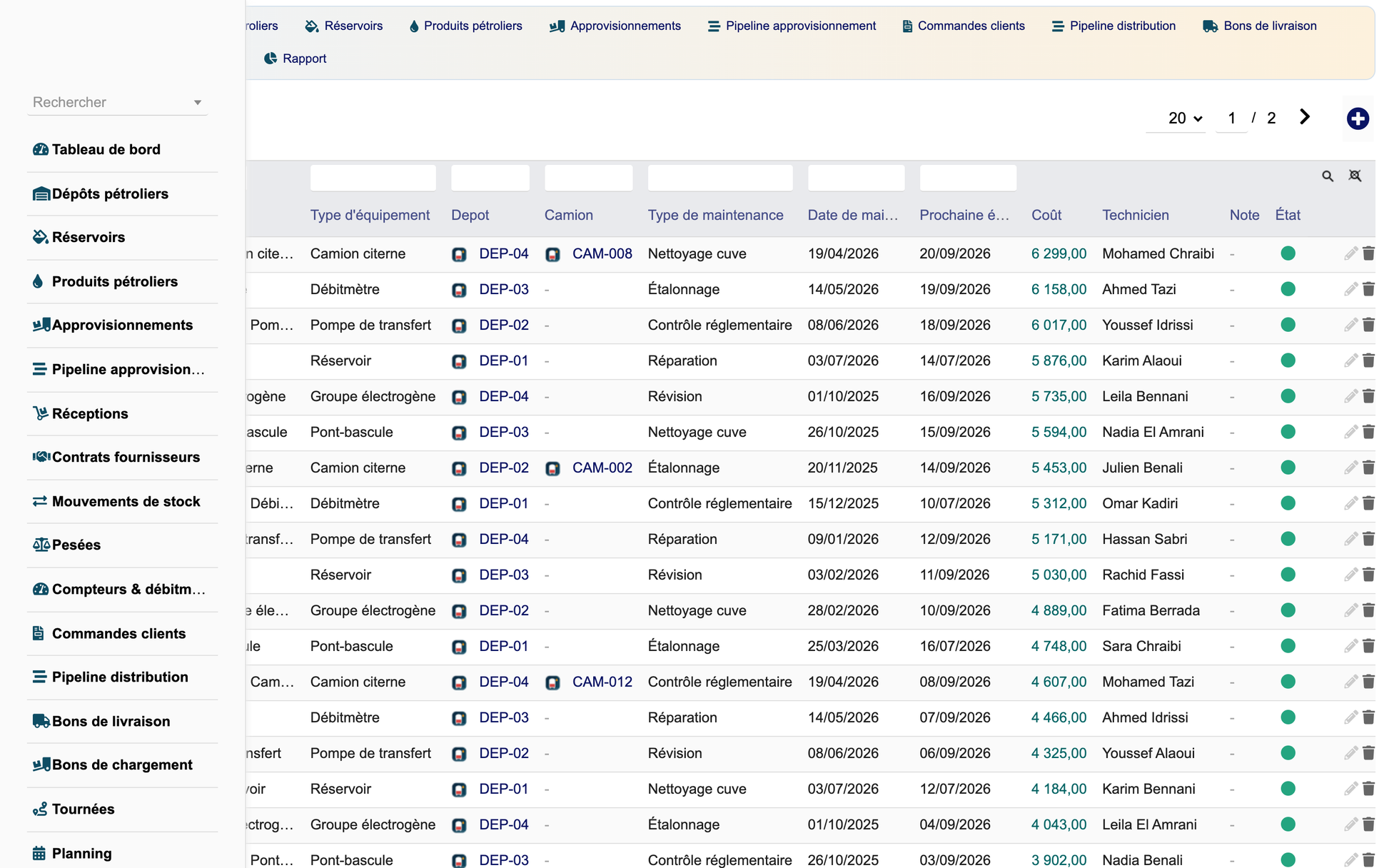This screenshot has height=868, width=1389.
Task: Click the truck icon beside CAM-008
Action: [x=552, y=254]
